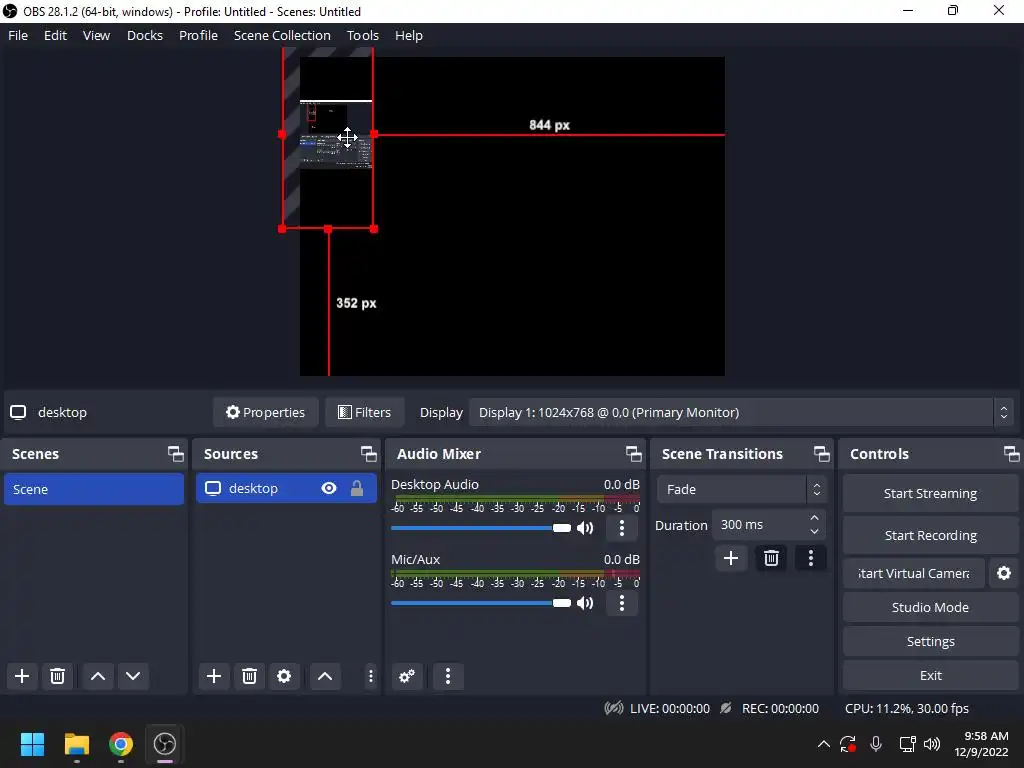
Task: Remove selected source with trash icon
Action: click(x=249, y=676)
